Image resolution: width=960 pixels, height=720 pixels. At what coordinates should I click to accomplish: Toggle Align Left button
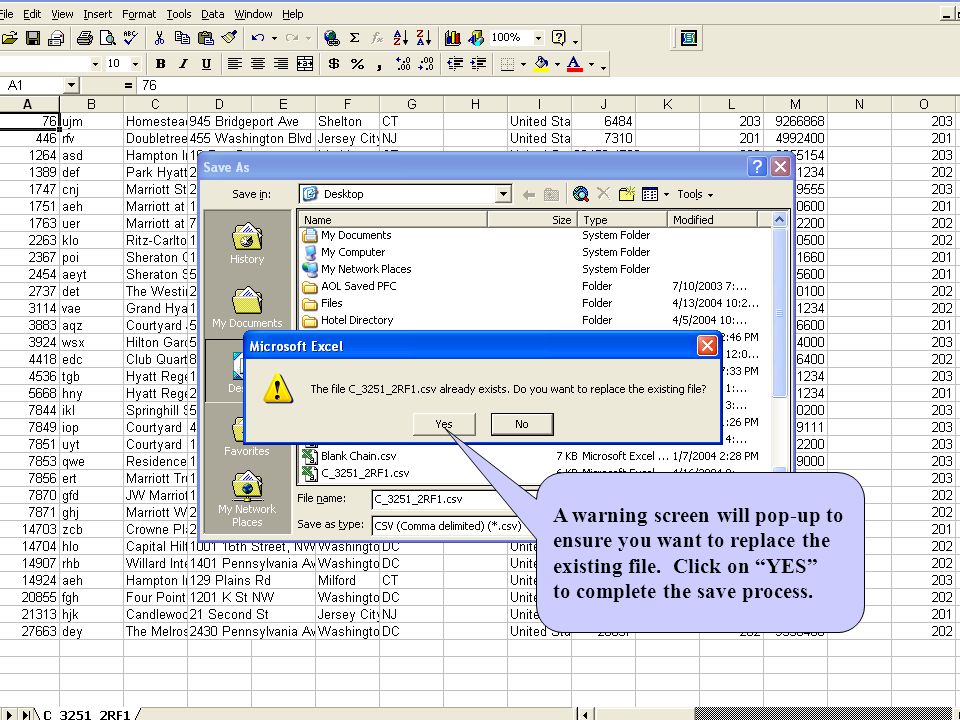pyautogui.click(x=234, y=64)
